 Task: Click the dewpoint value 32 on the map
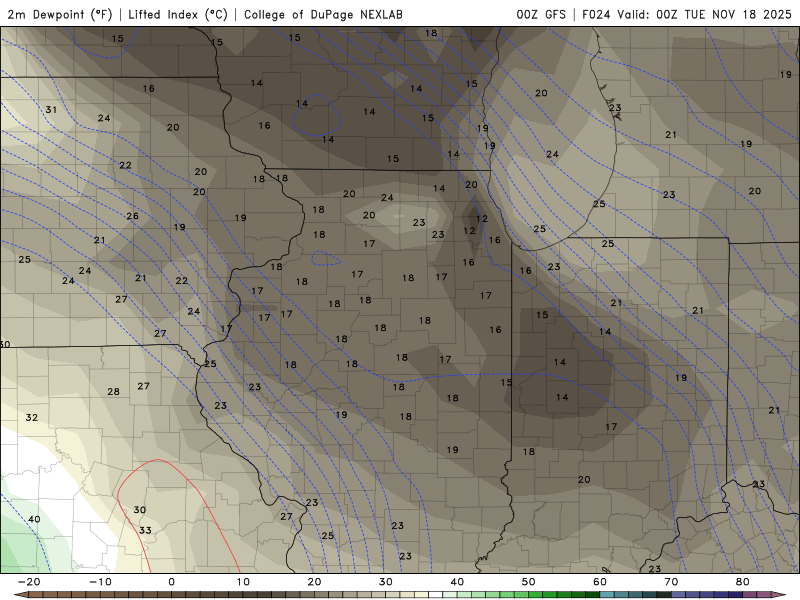(x=32, y=417)
